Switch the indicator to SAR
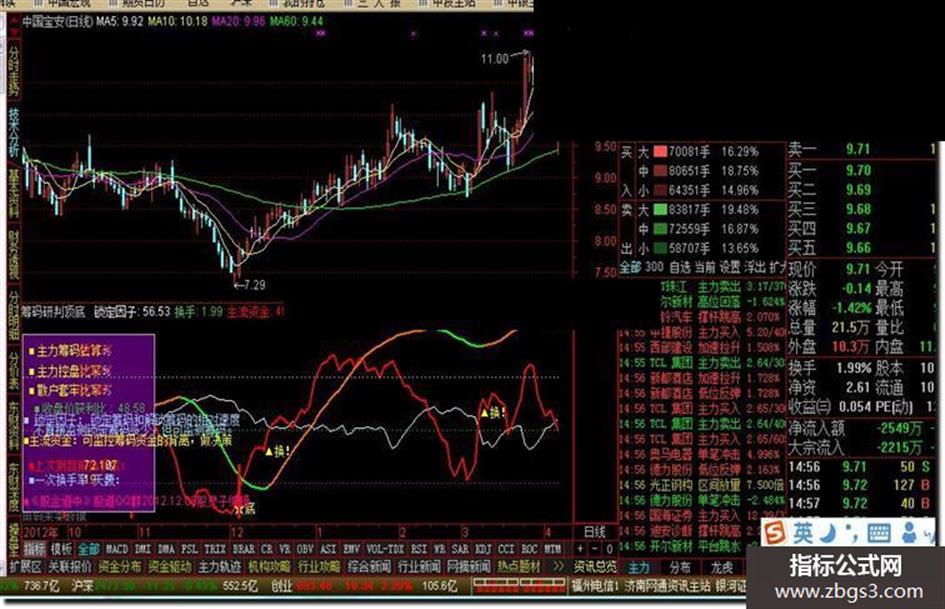The image size is (945, 609). [x=460, y=549]
